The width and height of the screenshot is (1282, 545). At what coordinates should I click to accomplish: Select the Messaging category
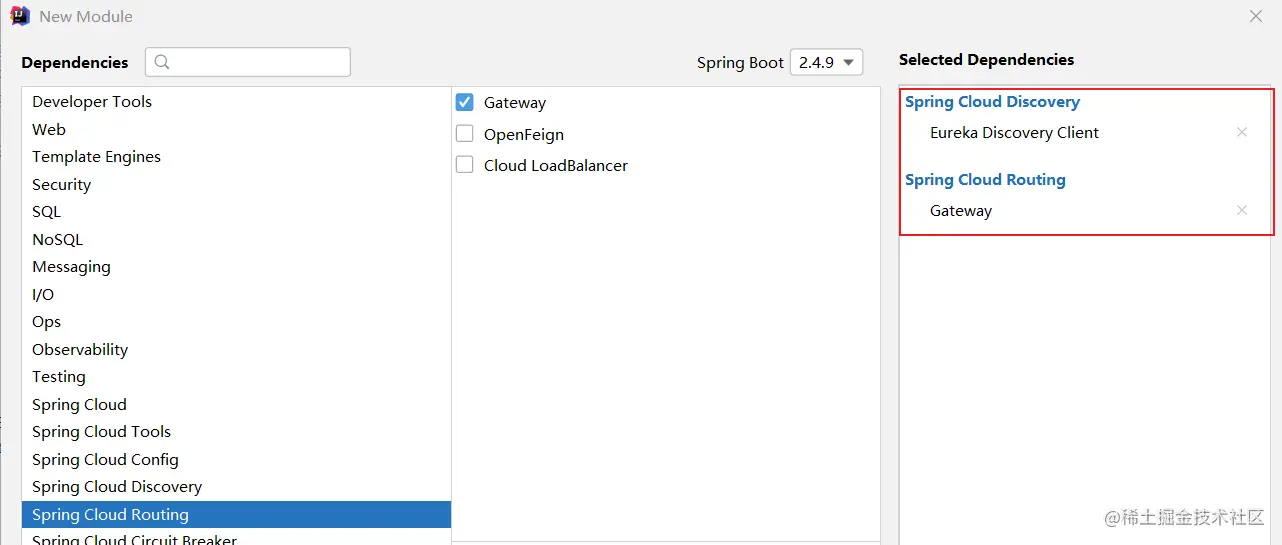[x=236, y=266]
